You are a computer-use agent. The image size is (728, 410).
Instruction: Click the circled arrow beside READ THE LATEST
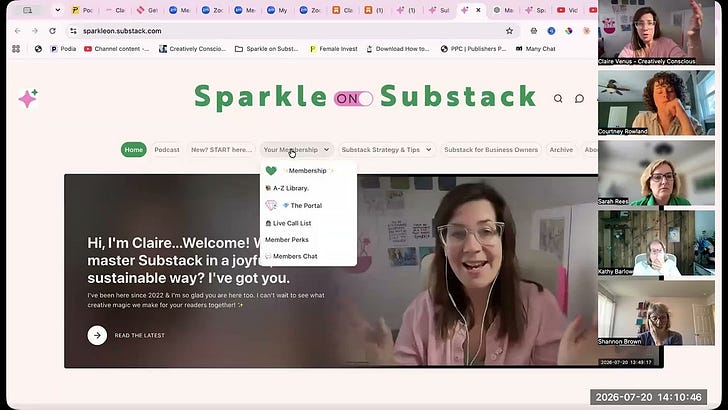click(x=97, y=335)
